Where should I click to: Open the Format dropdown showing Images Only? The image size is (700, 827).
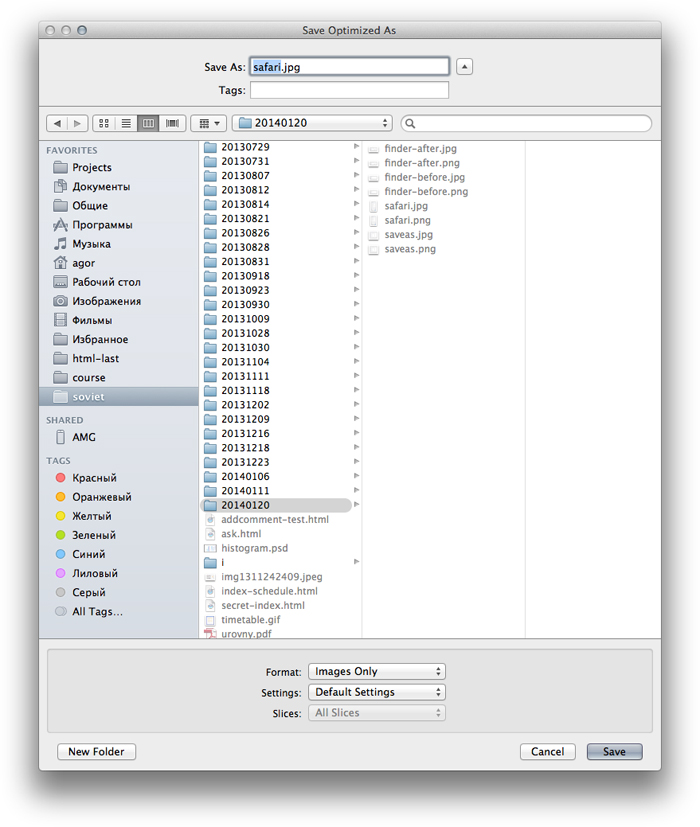pos(376,672)
